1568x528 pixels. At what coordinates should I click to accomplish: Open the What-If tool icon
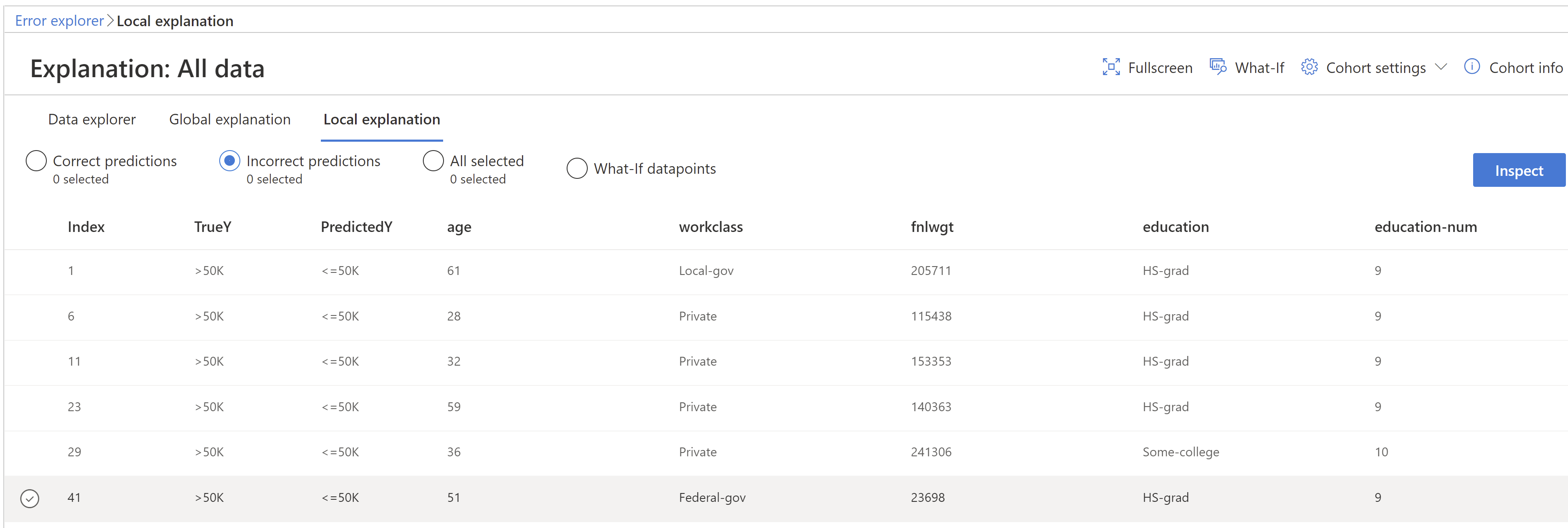point(1217,66)
